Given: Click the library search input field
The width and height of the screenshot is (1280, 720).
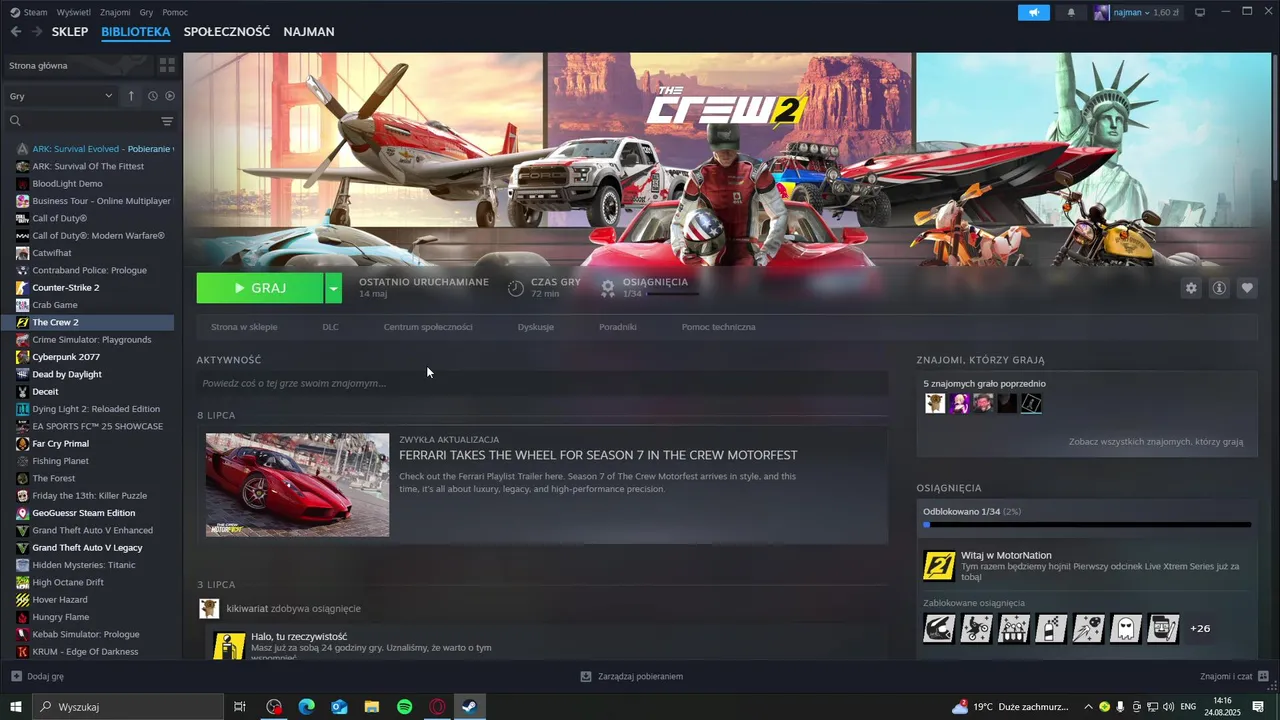Looking at the screenshot, I should 88,121.
